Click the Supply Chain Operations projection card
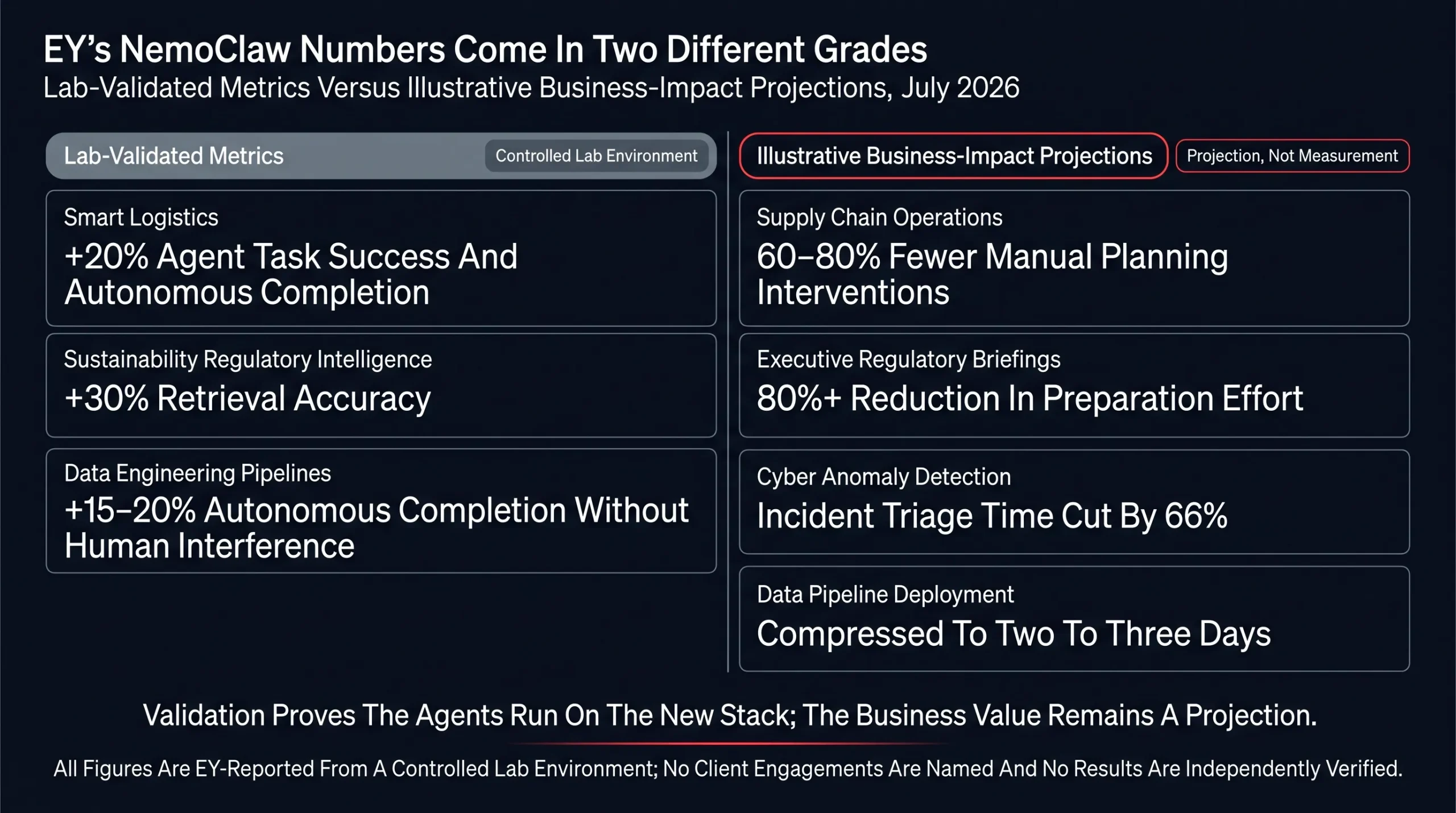This screenshot has width=1456, height=813. click(x=1074, y=258)
